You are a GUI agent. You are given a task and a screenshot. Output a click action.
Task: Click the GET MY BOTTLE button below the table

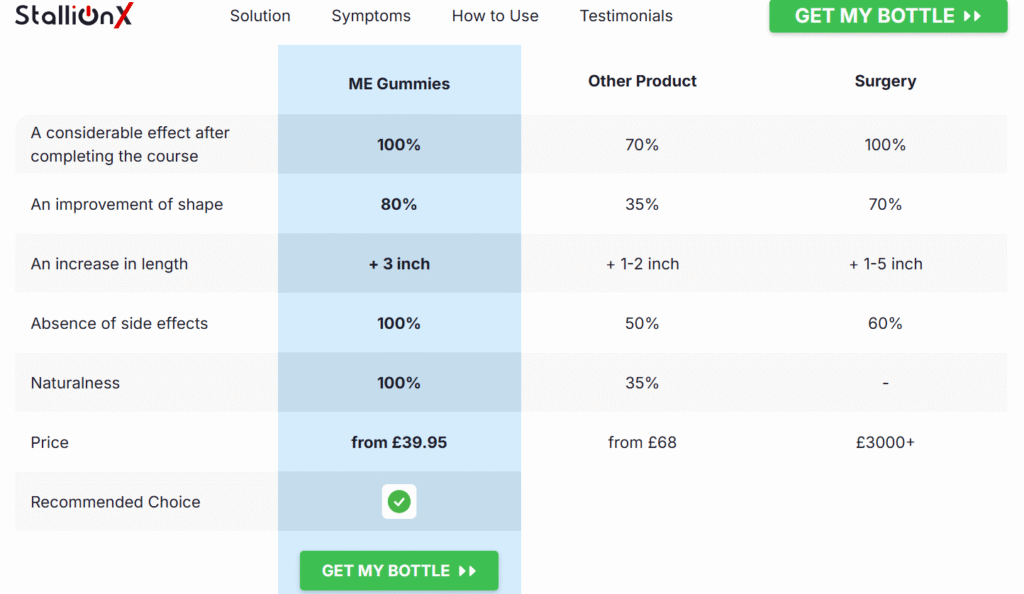click(399, 571)
